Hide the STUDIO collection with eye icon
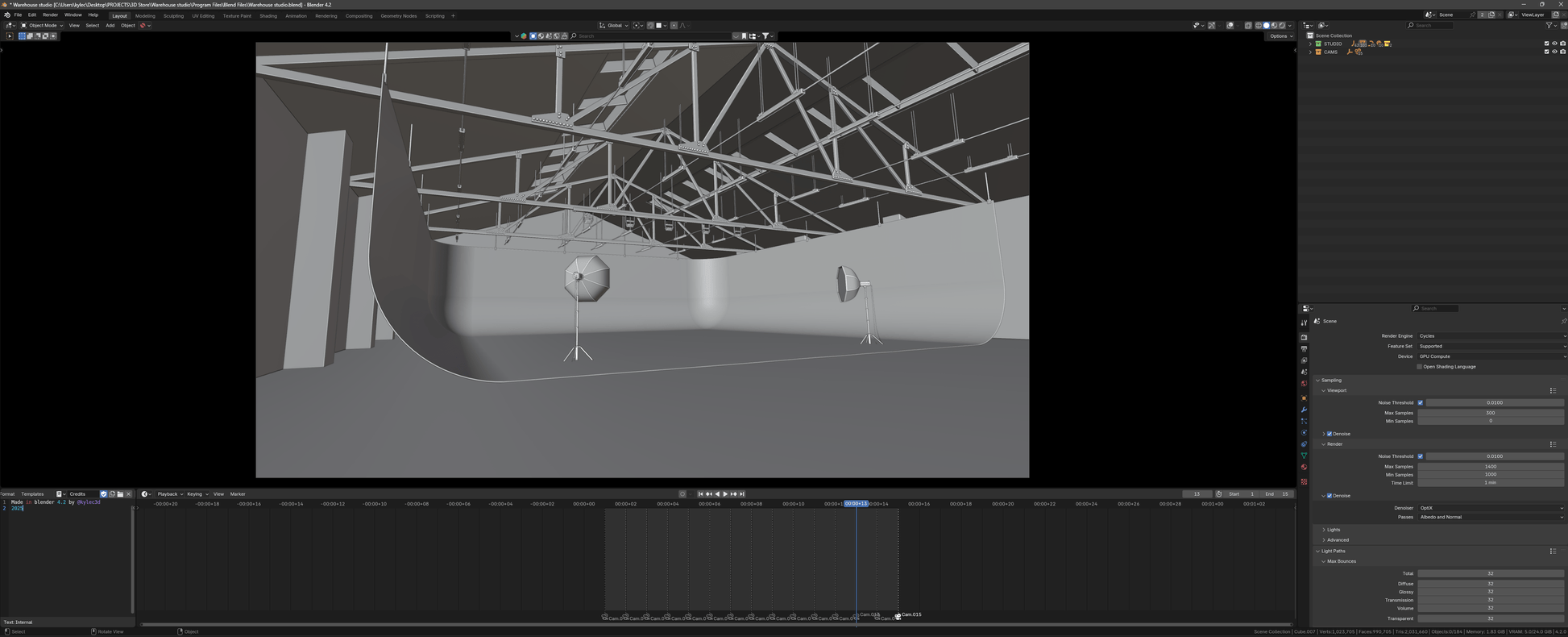1568x637 pixels. pyautogui.click(x=1554, y=44)
